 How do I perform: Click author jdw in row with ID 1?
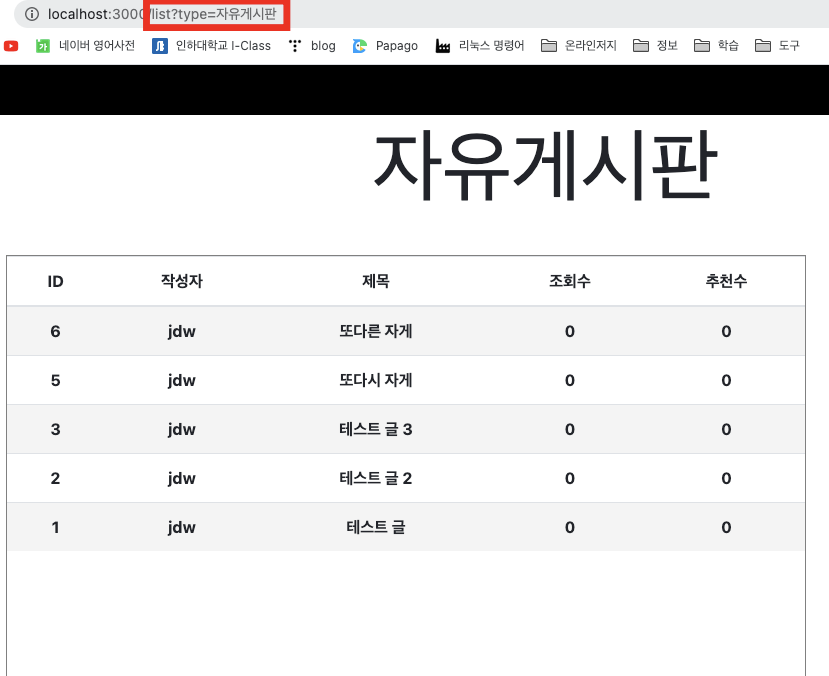pyautogui.click(x=182, y=527)
